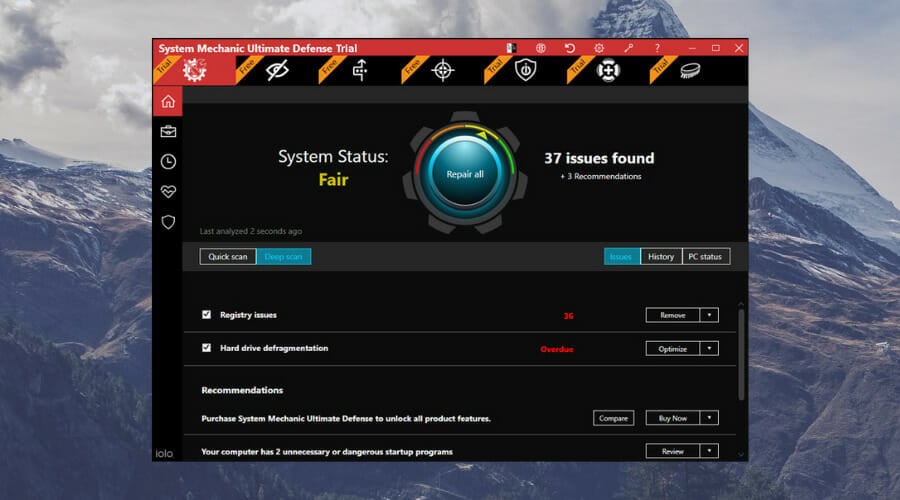Screen dimensions: 900x500
Task: Click the Compare button
Action: pos(614,418)
